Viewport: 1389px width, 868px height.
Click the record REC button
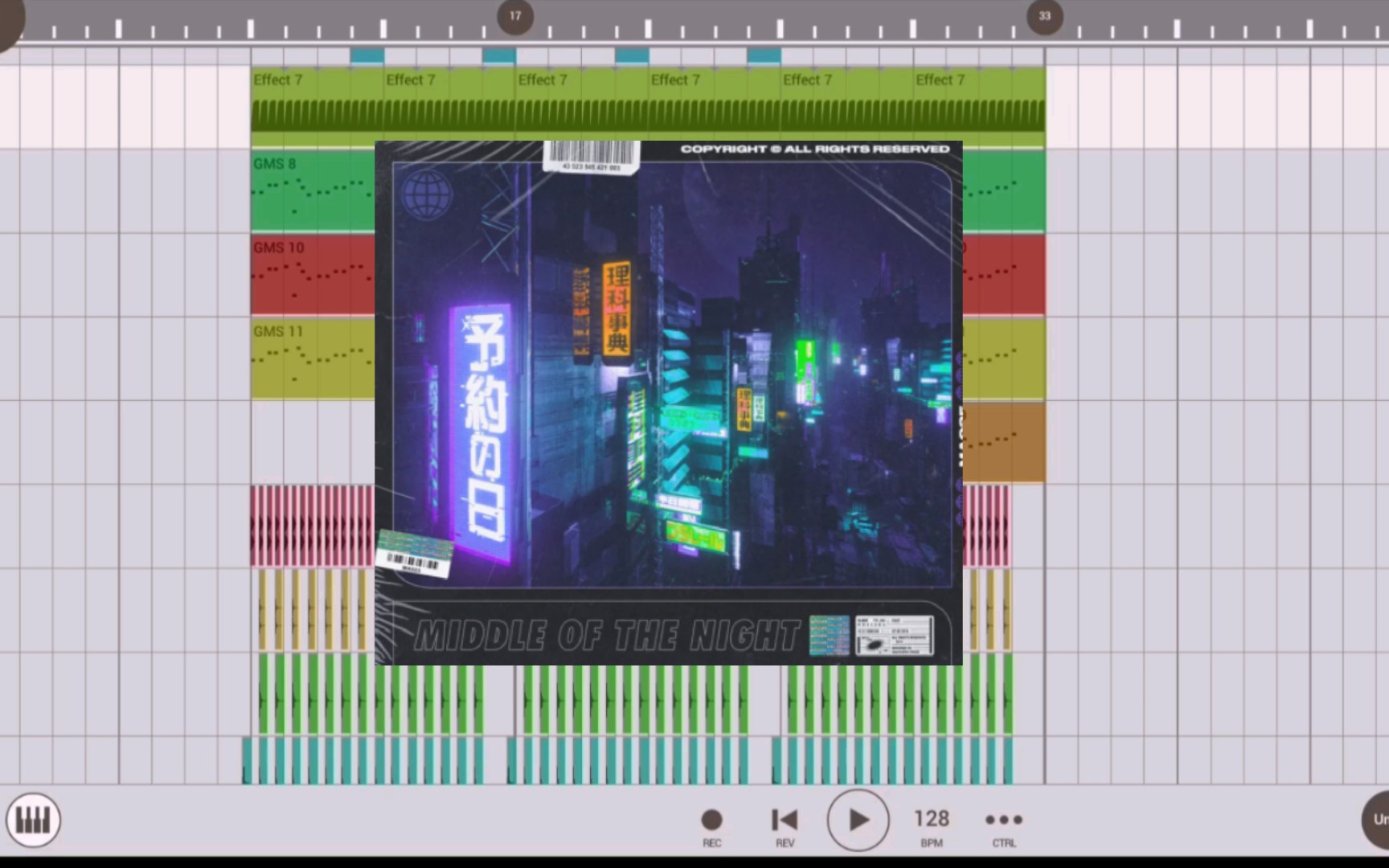point(711,827)
